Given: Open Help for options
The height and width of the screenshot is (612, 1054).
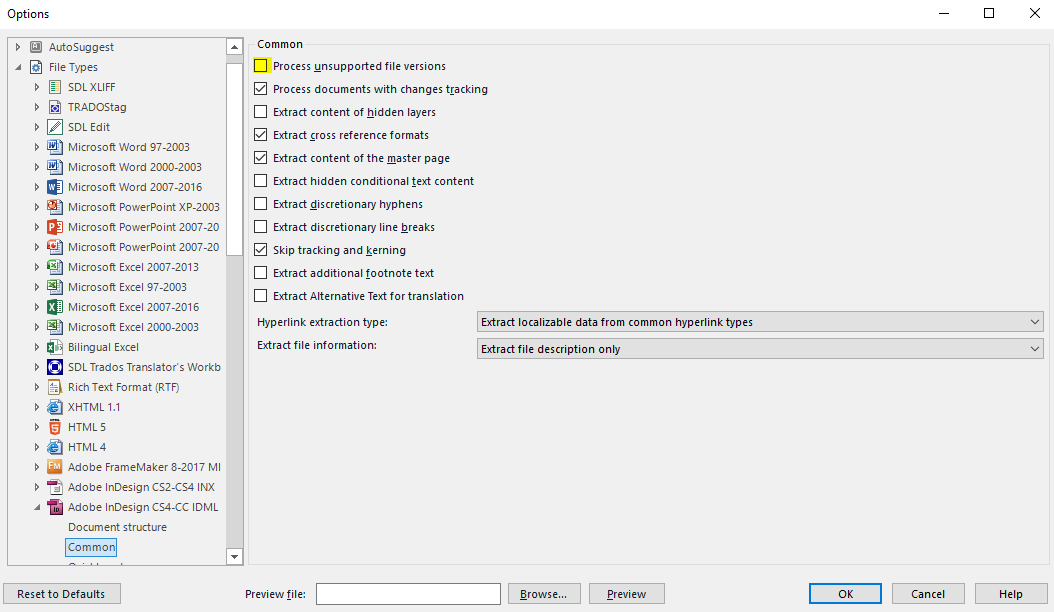Looking at the screenshot, I should (1010, 594).
